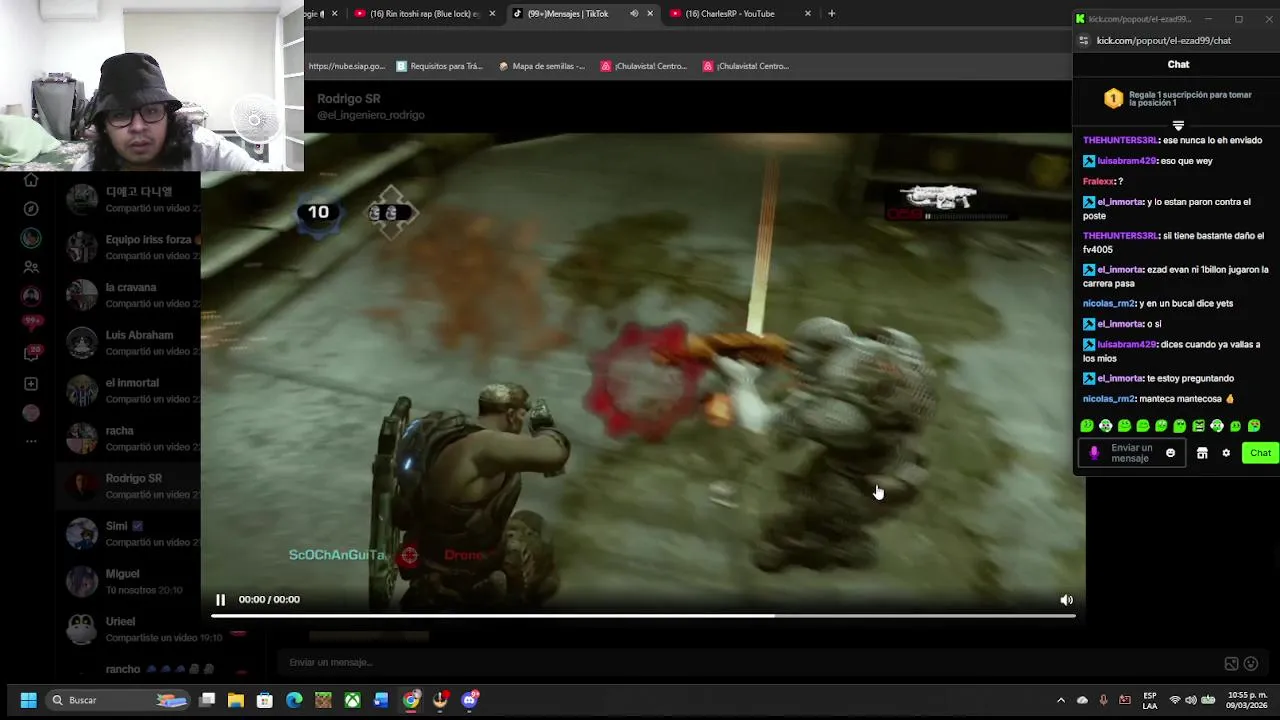This screenshot has width=1280, height=720.
Task: Attach image in TikTok message box
Action: [x=1231, y=663]
